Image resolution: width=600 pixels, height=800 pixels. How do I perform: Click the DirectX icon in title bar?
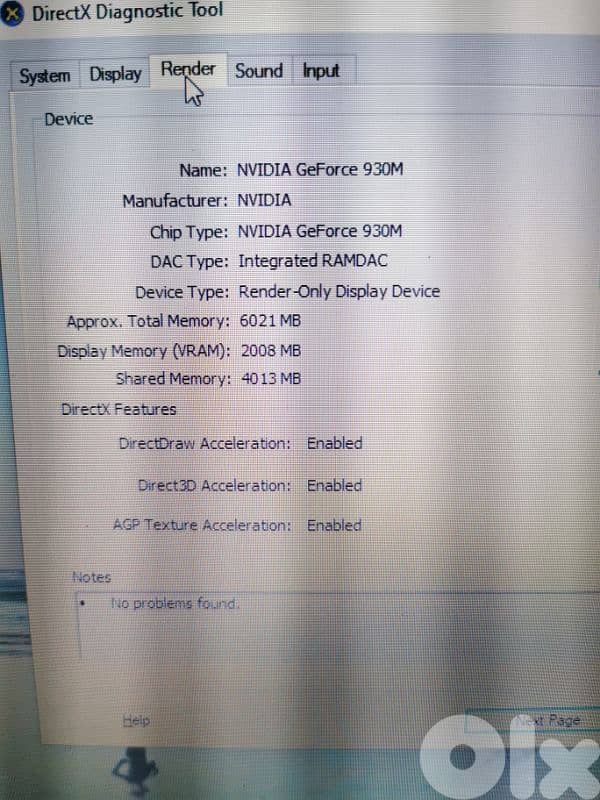click(x=12, y=15)
